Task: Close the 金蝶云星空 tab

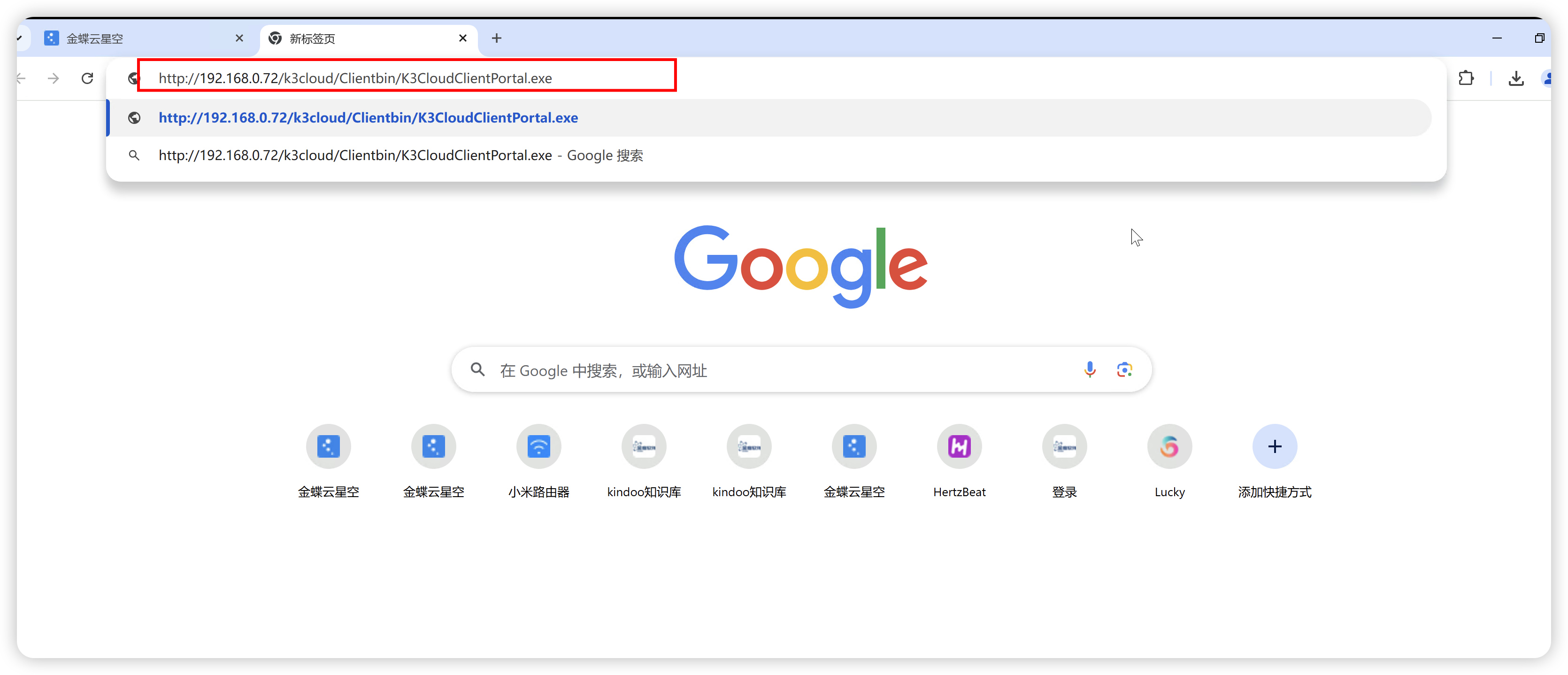Action: 239,38
